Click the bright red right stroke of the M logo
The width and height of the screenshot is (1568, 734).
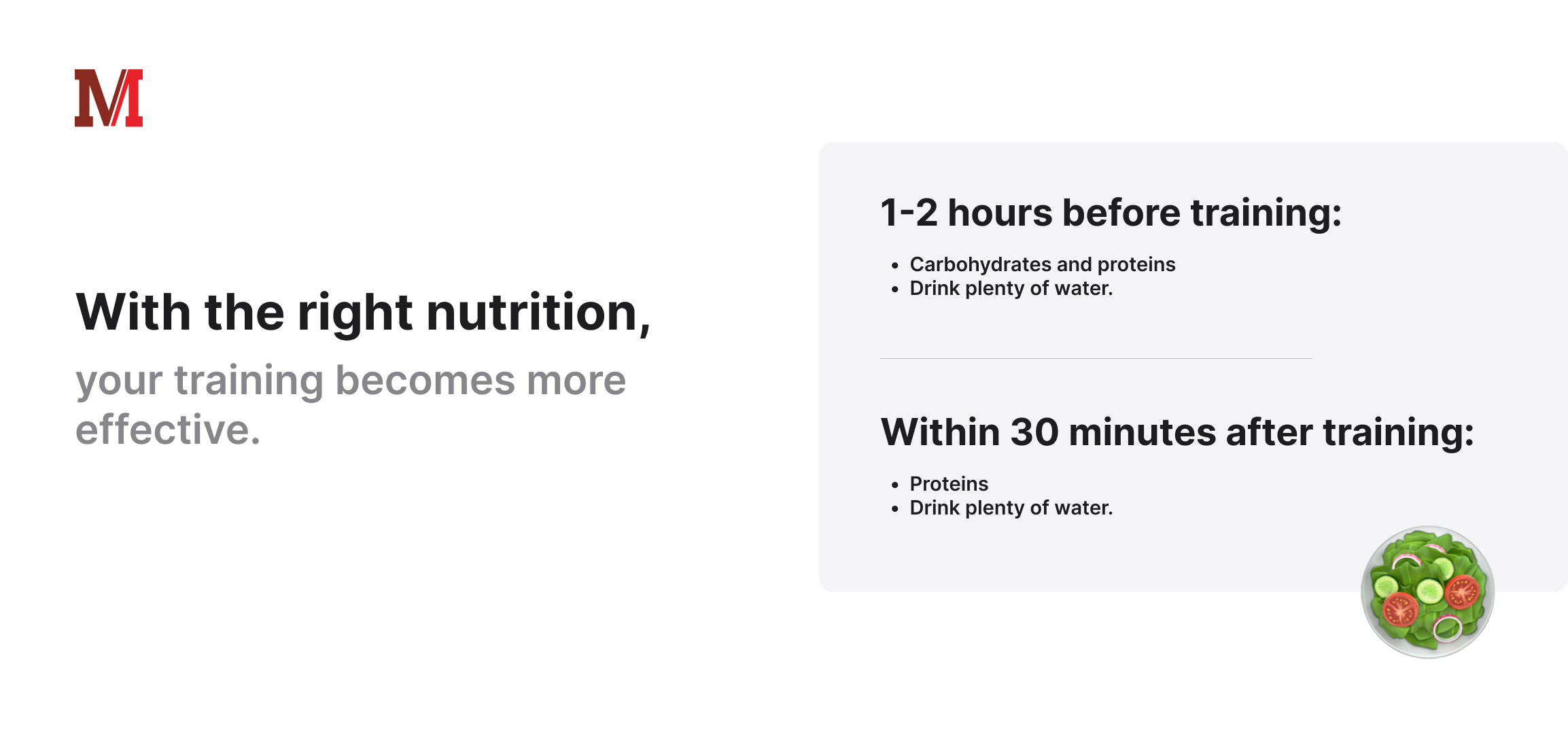point(130,98)
